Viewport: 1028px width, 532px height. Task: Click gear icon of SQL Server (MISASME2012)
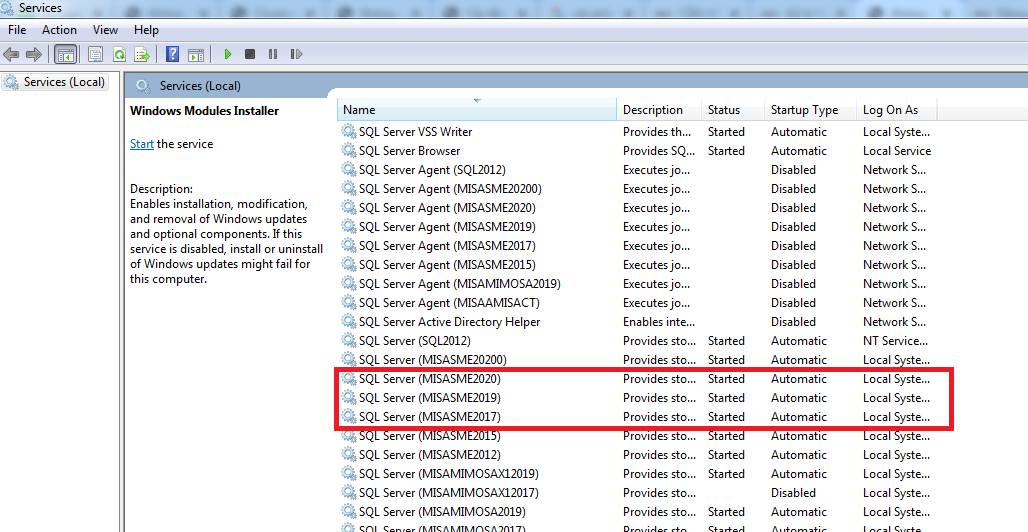point(349,455)
